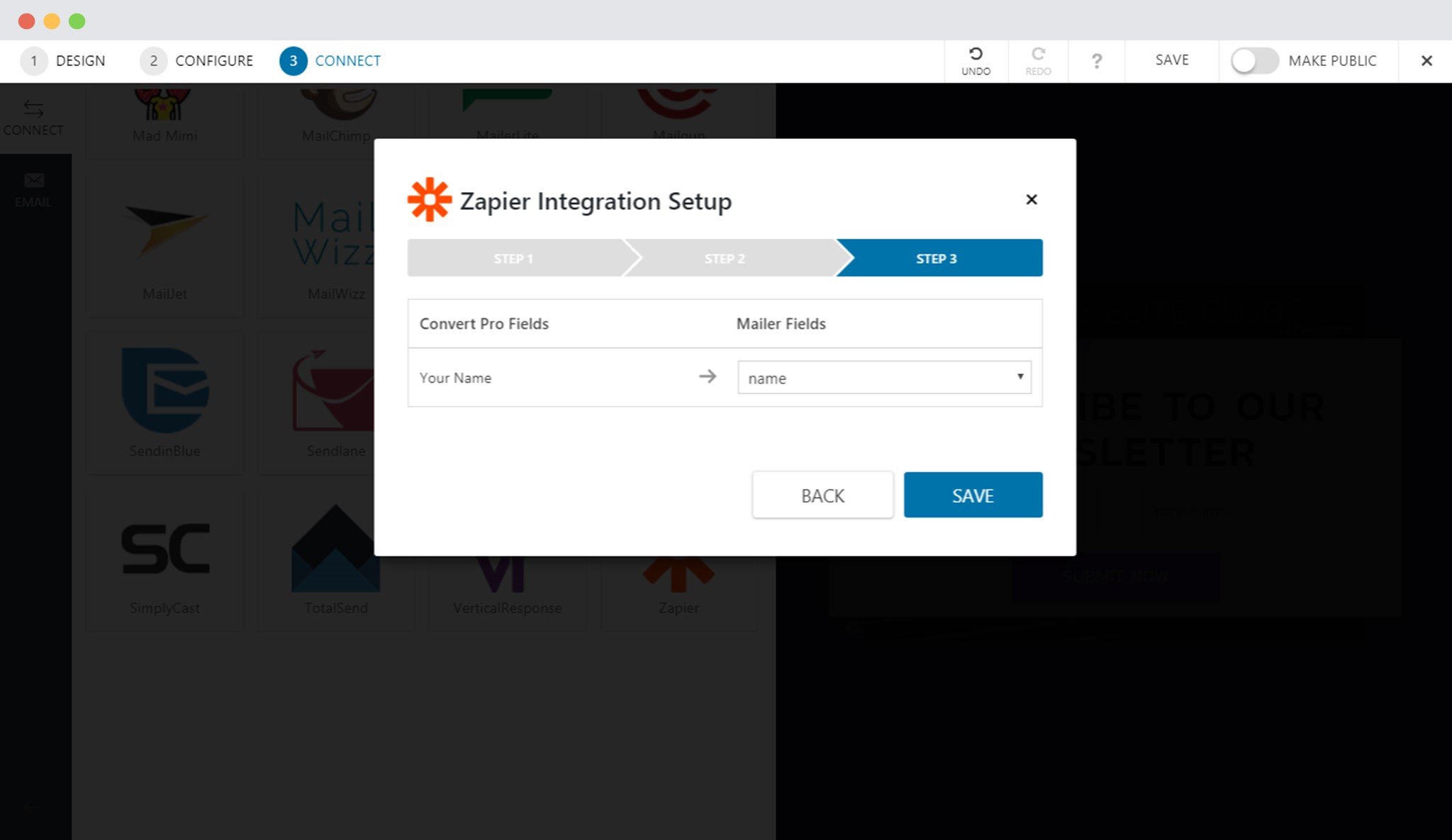The height and width of the screenshot is (840, 1452).
Task: Choose the SimplyCast integration card
Action: point(164,560)
